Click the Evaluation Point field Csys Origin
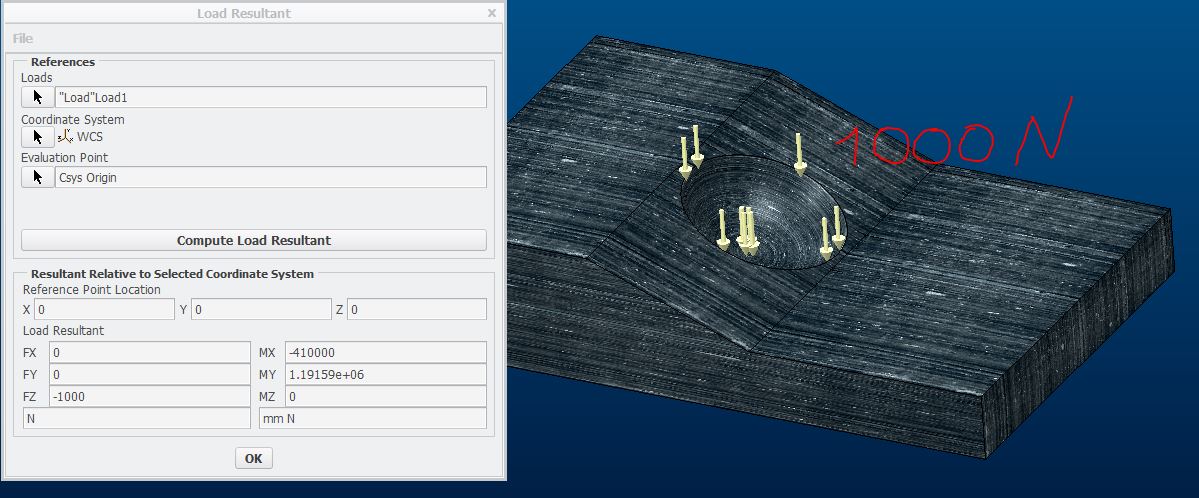 [x=271, y=177]
